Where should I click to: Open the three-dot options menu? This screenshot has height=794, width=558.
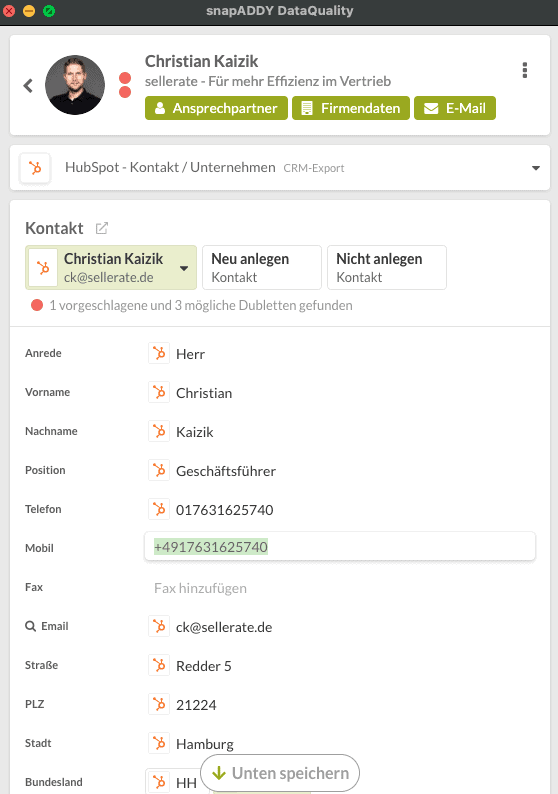[525, 70]
